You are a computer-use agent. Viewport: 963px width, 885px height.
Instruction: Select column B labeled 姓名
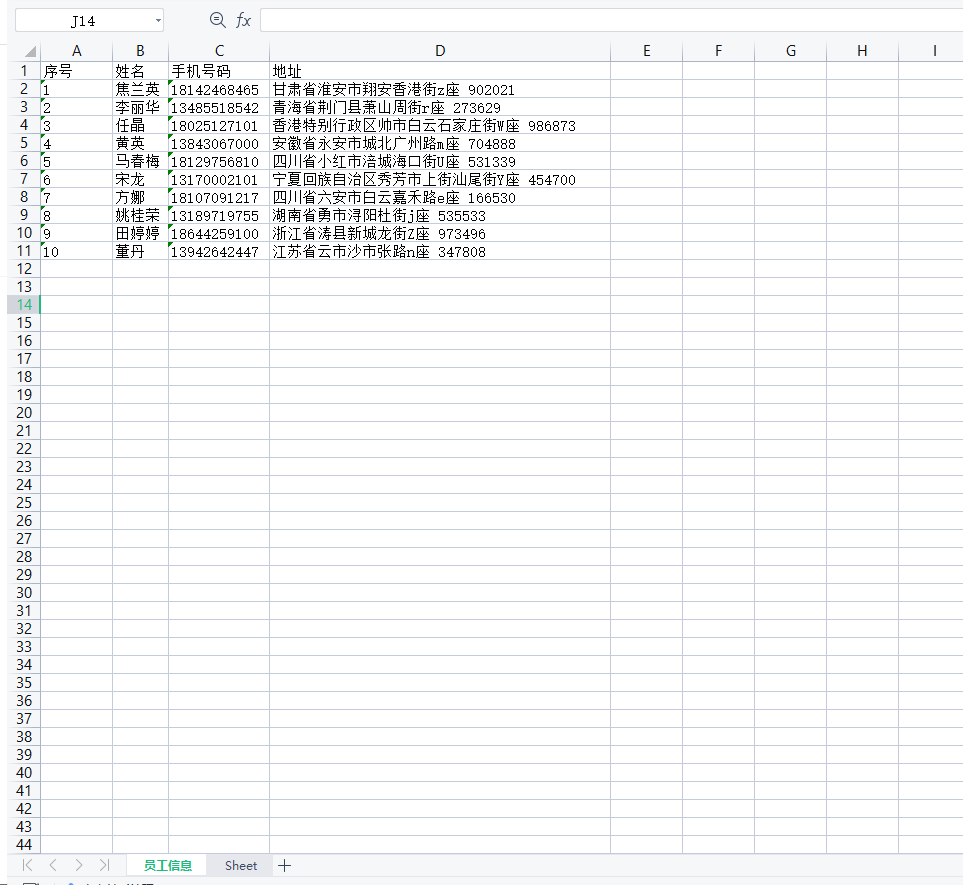(x=140, y=50)
